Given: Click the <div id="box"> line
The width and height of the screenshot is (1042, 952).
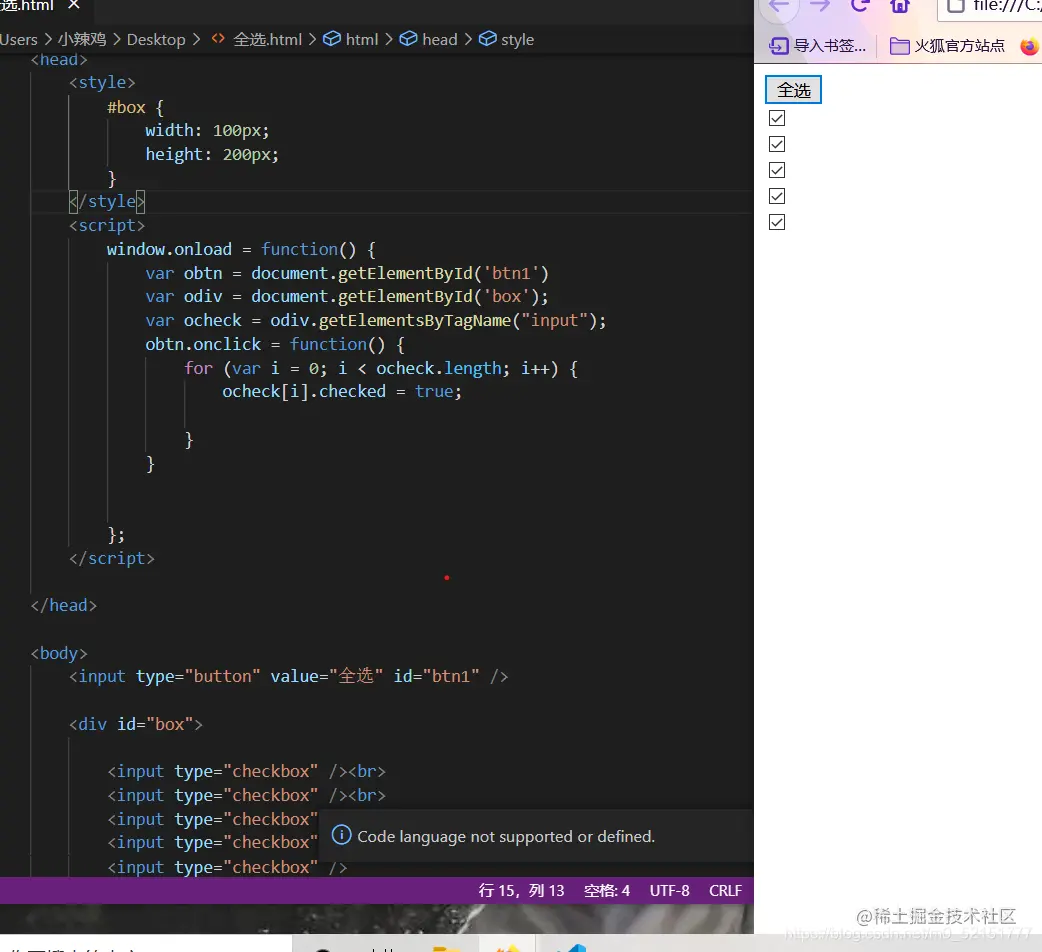Looking at the screenshot, I should 136,725.
